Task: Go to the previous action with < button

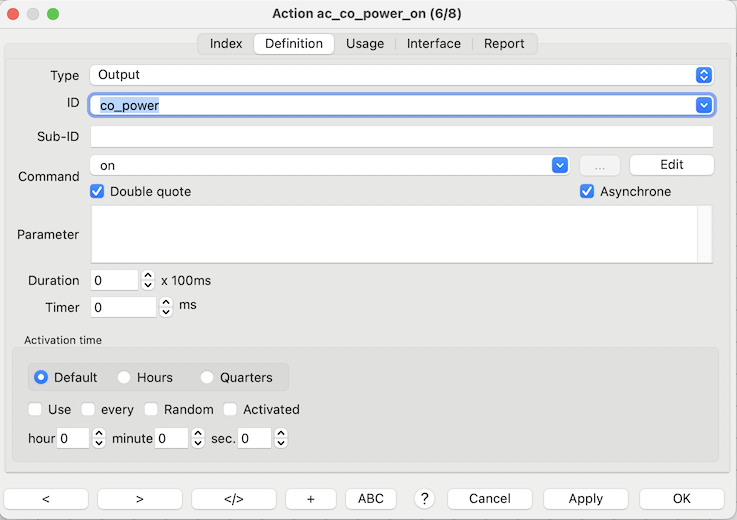Action: (45, 499)
